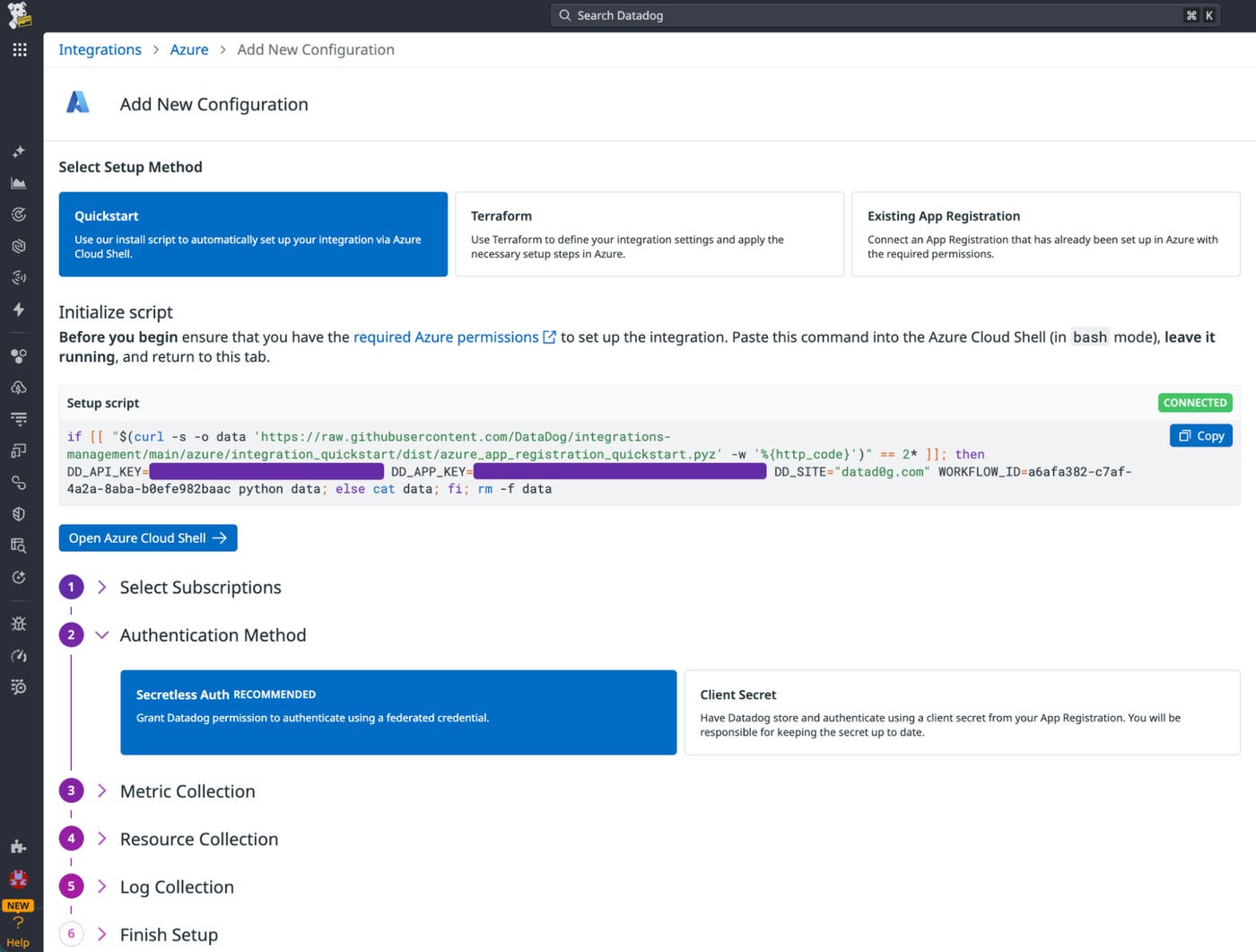Click the hexagon sidebar icon
This screenshot has height=952, width=1256.
point(19,246)
